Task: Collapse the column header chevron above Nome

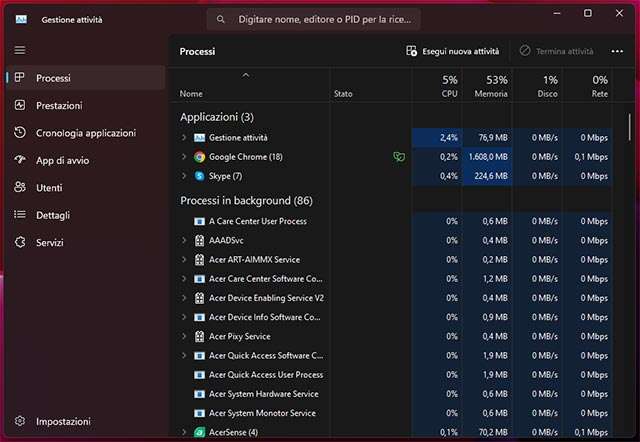Action: (246, 75)
